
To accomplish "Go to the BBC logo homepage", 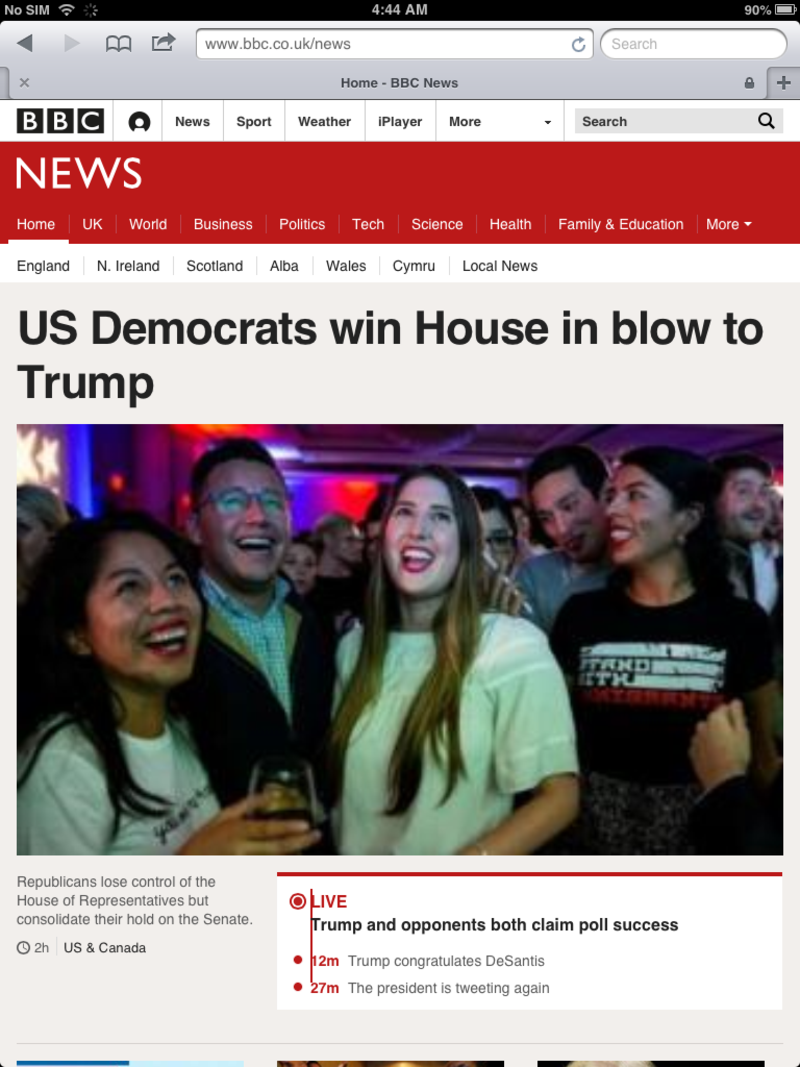I will point(61,121).
